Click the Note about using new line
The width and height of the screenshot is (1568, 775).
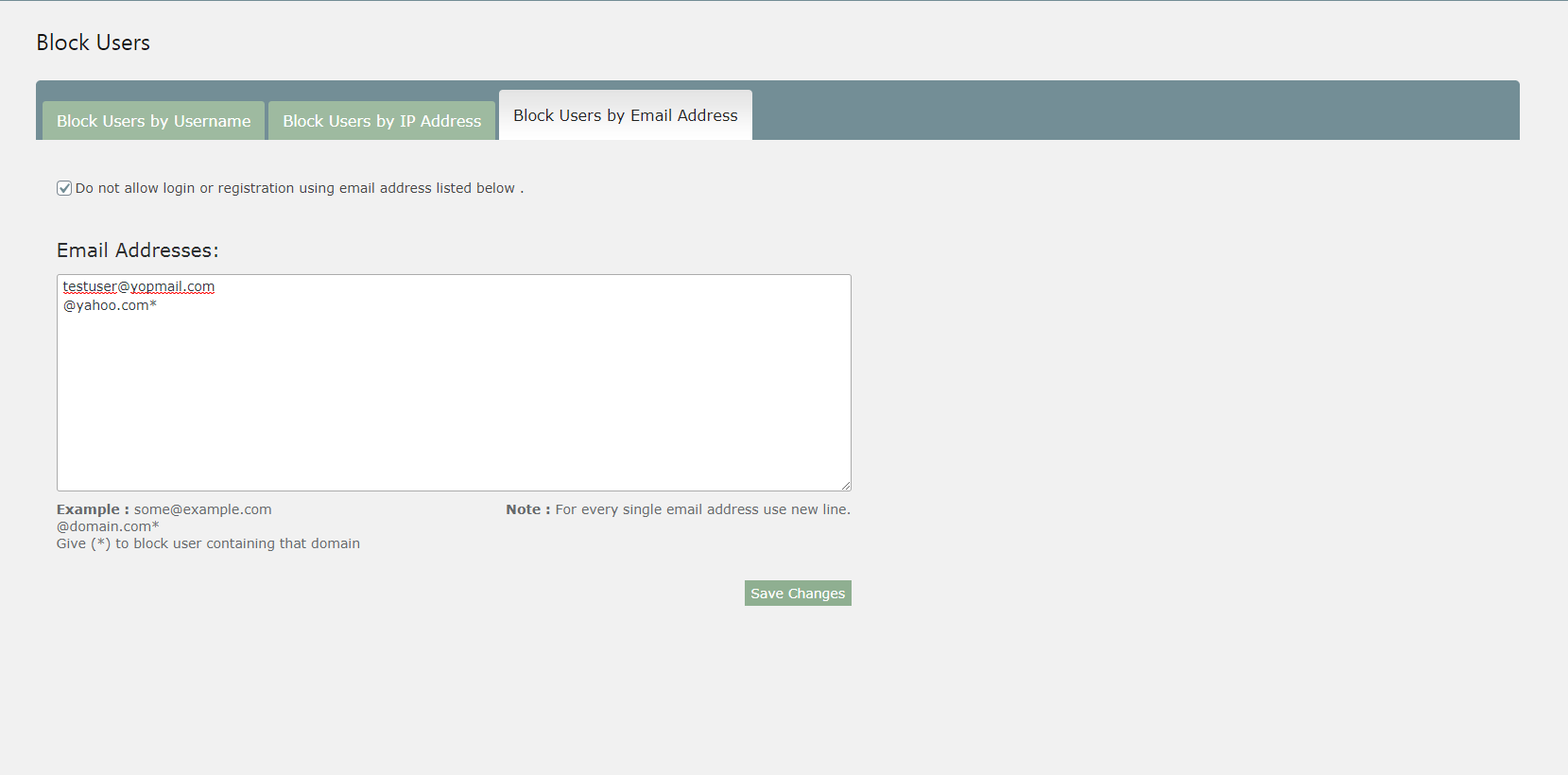(x=678, y=509)
